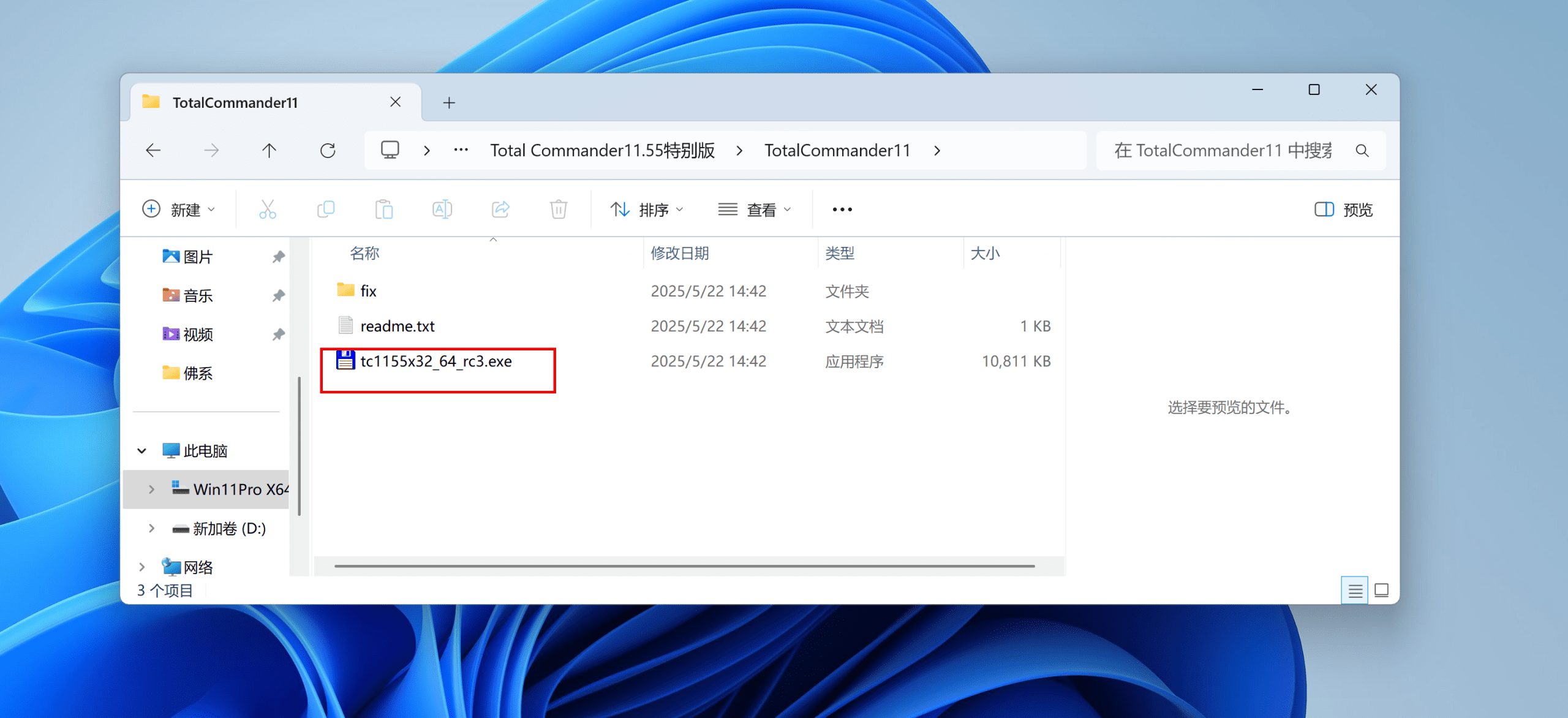
Task: Click the Copy icon in toolbar
Action: coord(326,210)
